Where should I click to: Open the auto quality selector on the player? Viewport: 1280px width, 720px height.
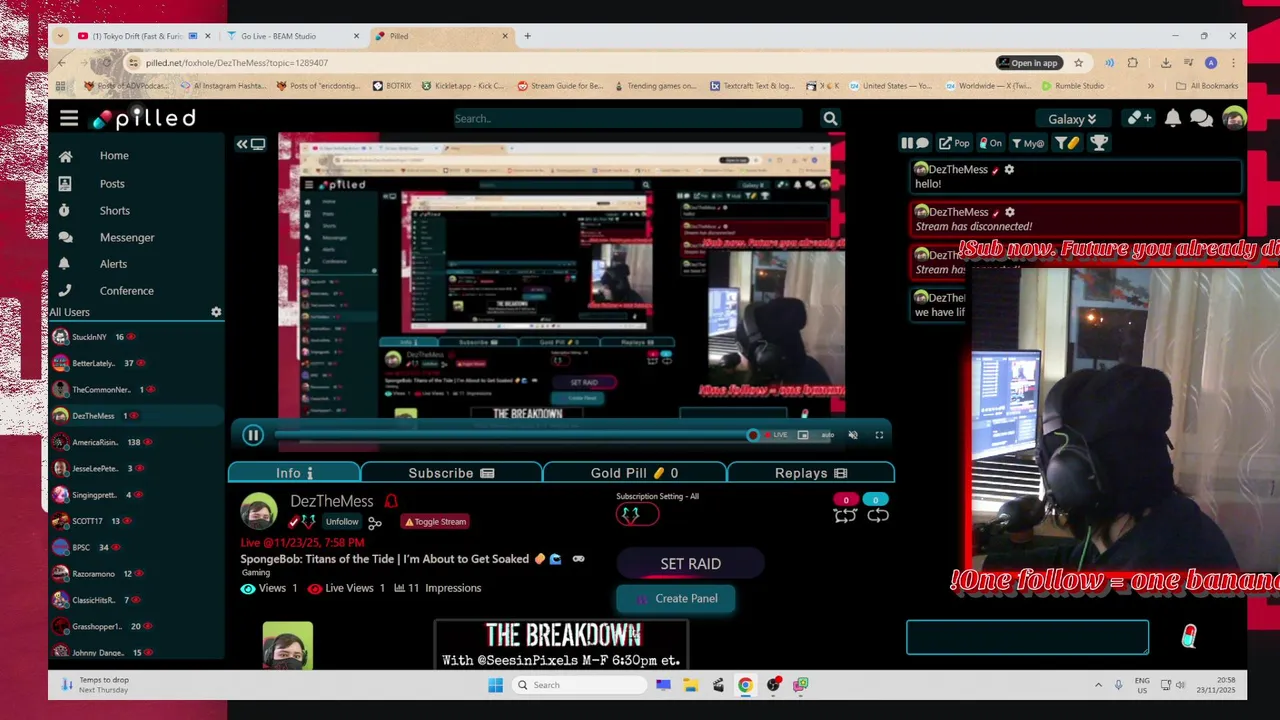828,435
